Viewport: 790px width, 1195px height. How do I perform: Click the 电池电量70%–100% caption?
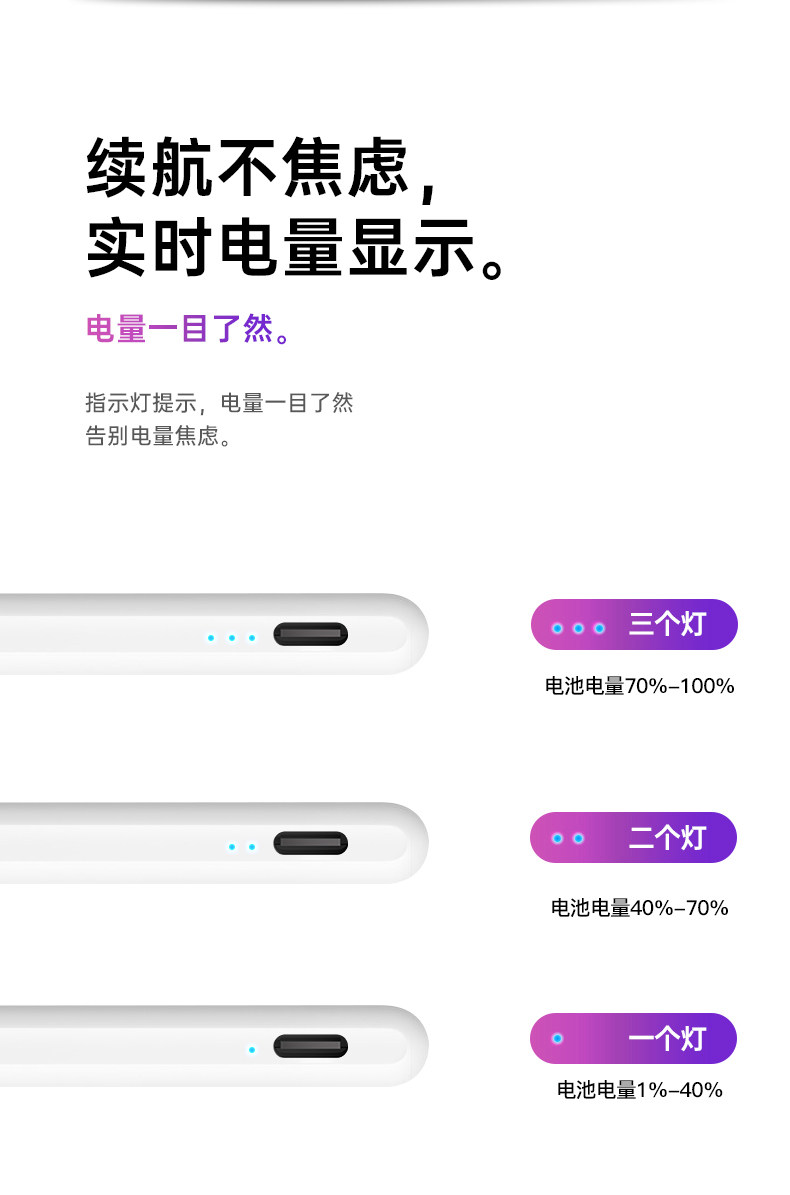point(639,686)
